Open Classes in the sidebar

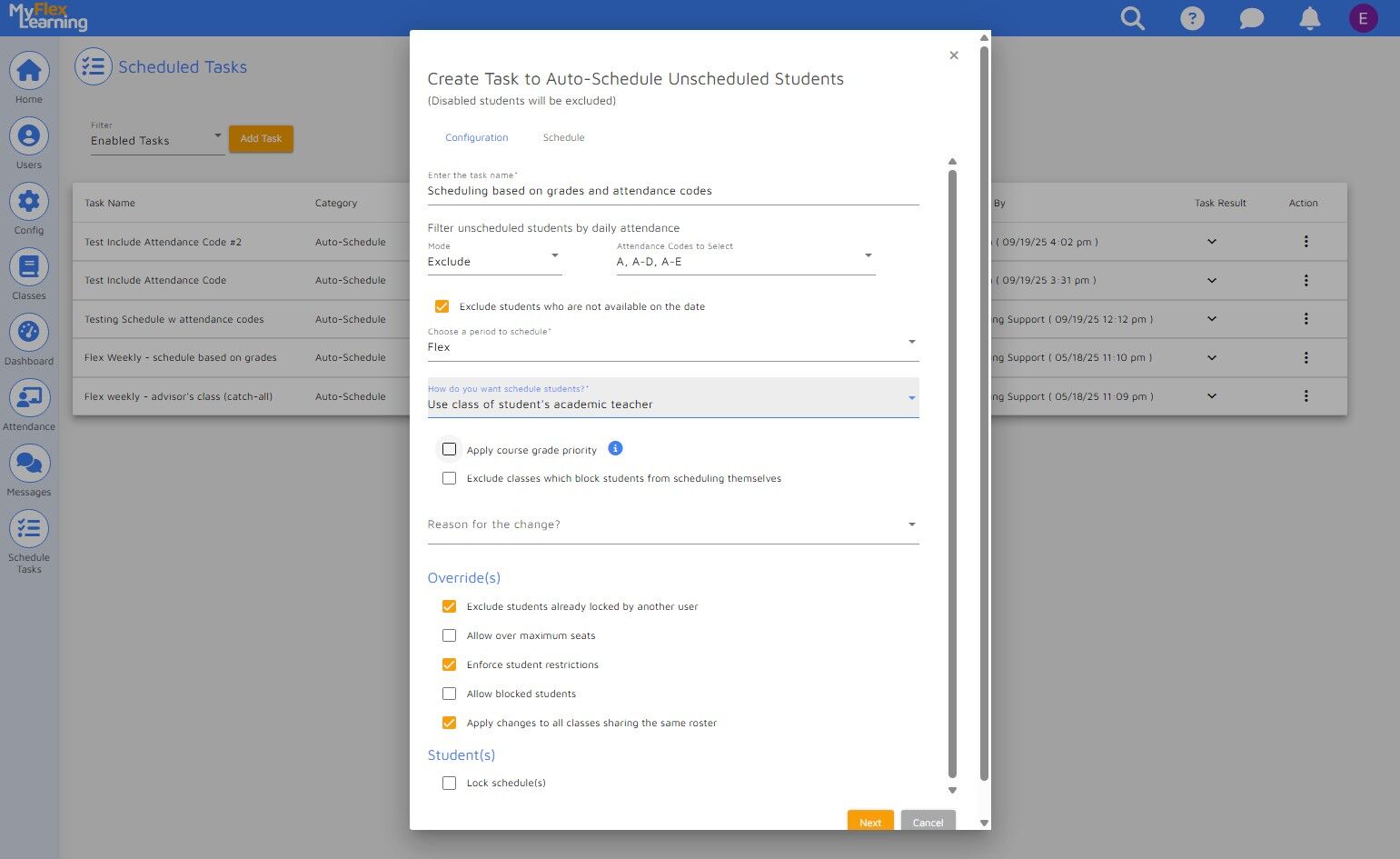[x=29, y=275]
